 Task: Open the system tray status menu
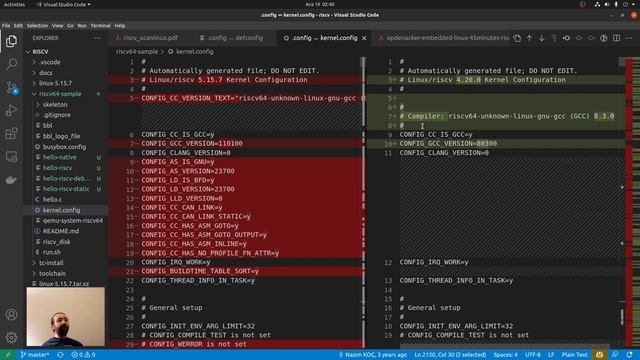(x=616, y=4)
